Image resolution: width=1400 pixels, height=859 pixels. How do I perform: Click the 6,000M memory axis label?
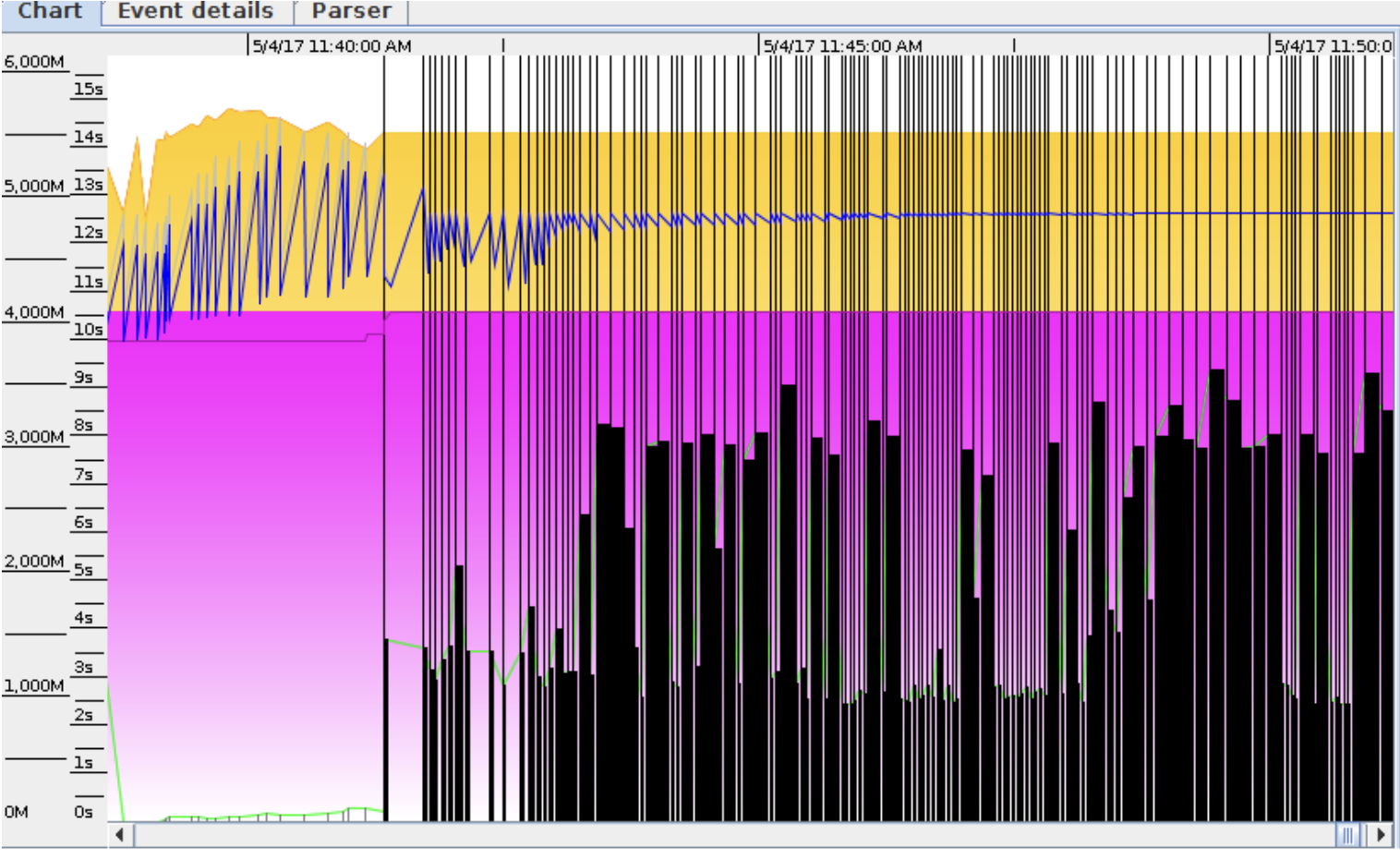[34, 62]
